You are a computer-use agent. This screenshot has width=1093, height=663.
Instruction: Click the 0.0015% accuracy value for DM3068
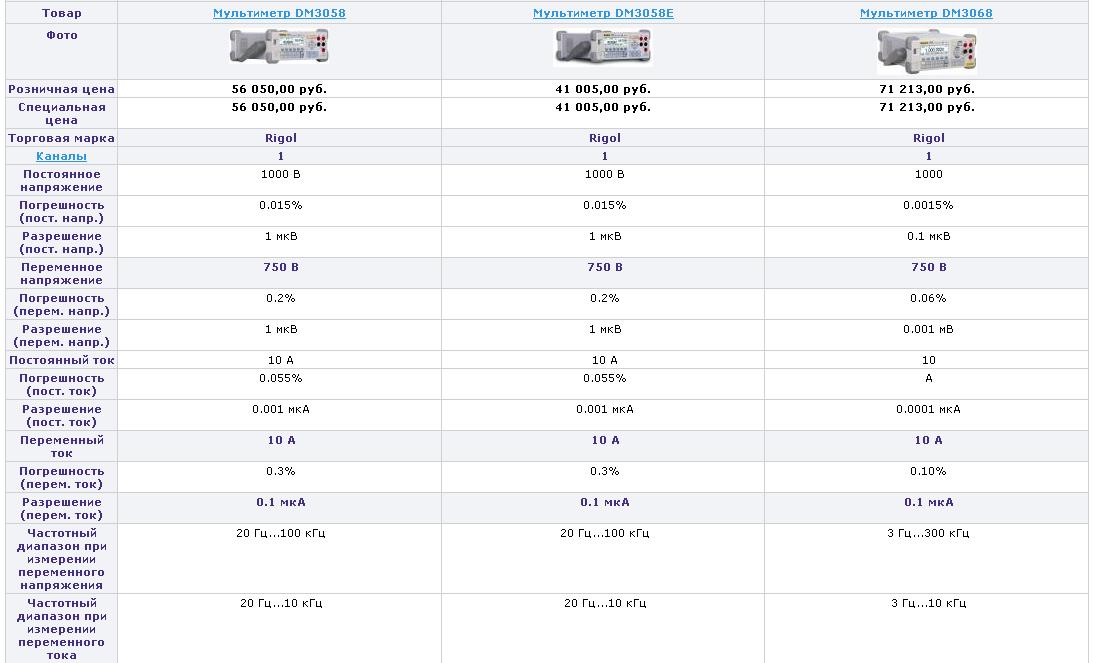point(928,205)
